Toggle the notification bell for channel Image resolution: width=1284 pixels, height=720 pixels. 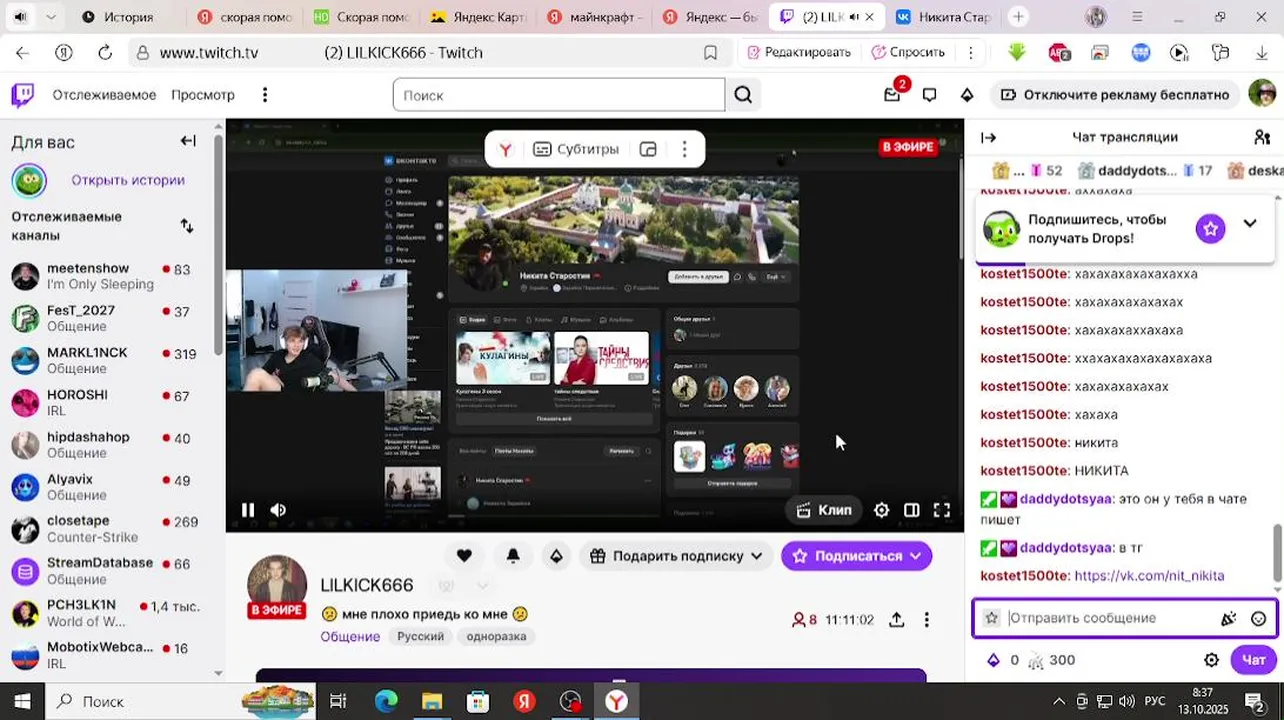[513, 556]
